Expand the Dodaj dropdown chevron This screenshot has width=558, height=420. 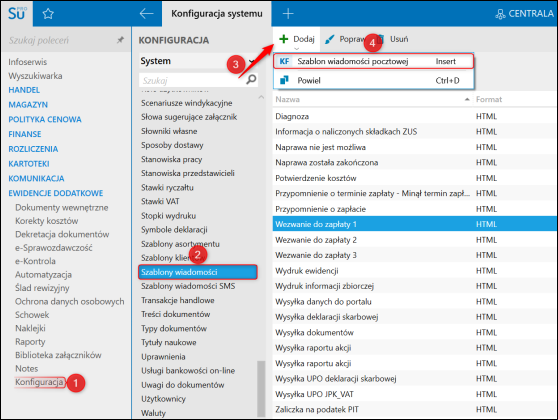(x=297, y=48)
